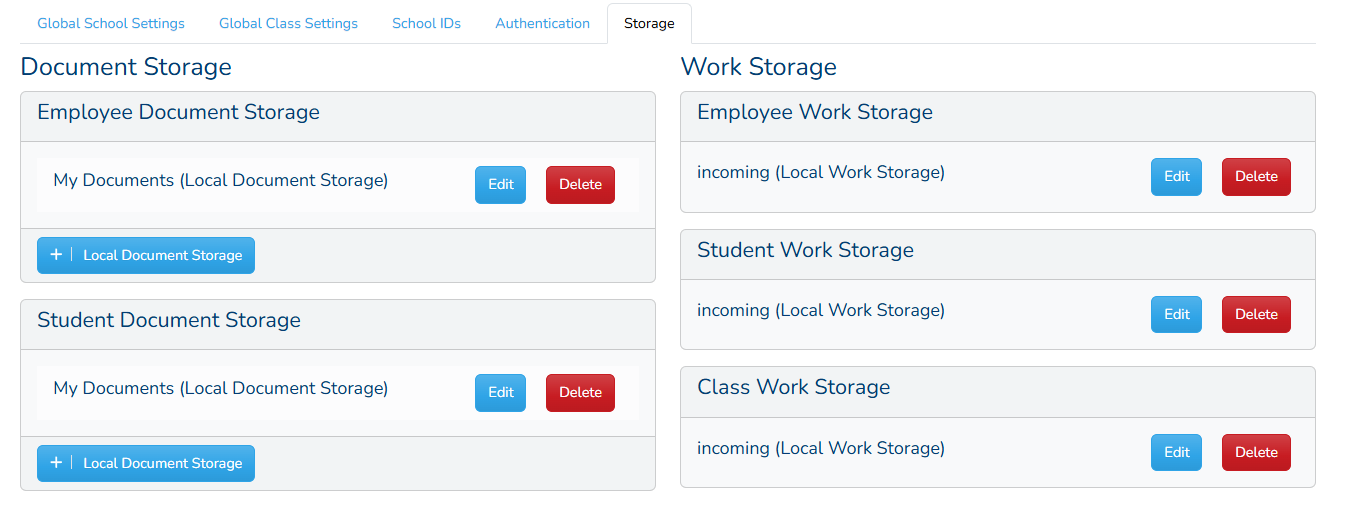Image resolution: width=1369 pixels, height=531 pixels.
Task: Edit Student Document Storage My Documents
Action: (500, 393)
